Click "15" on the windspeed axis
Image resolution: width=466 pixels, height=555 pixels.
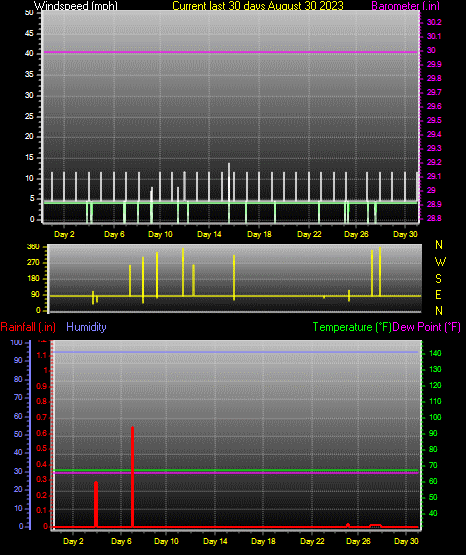pos(29,158)
